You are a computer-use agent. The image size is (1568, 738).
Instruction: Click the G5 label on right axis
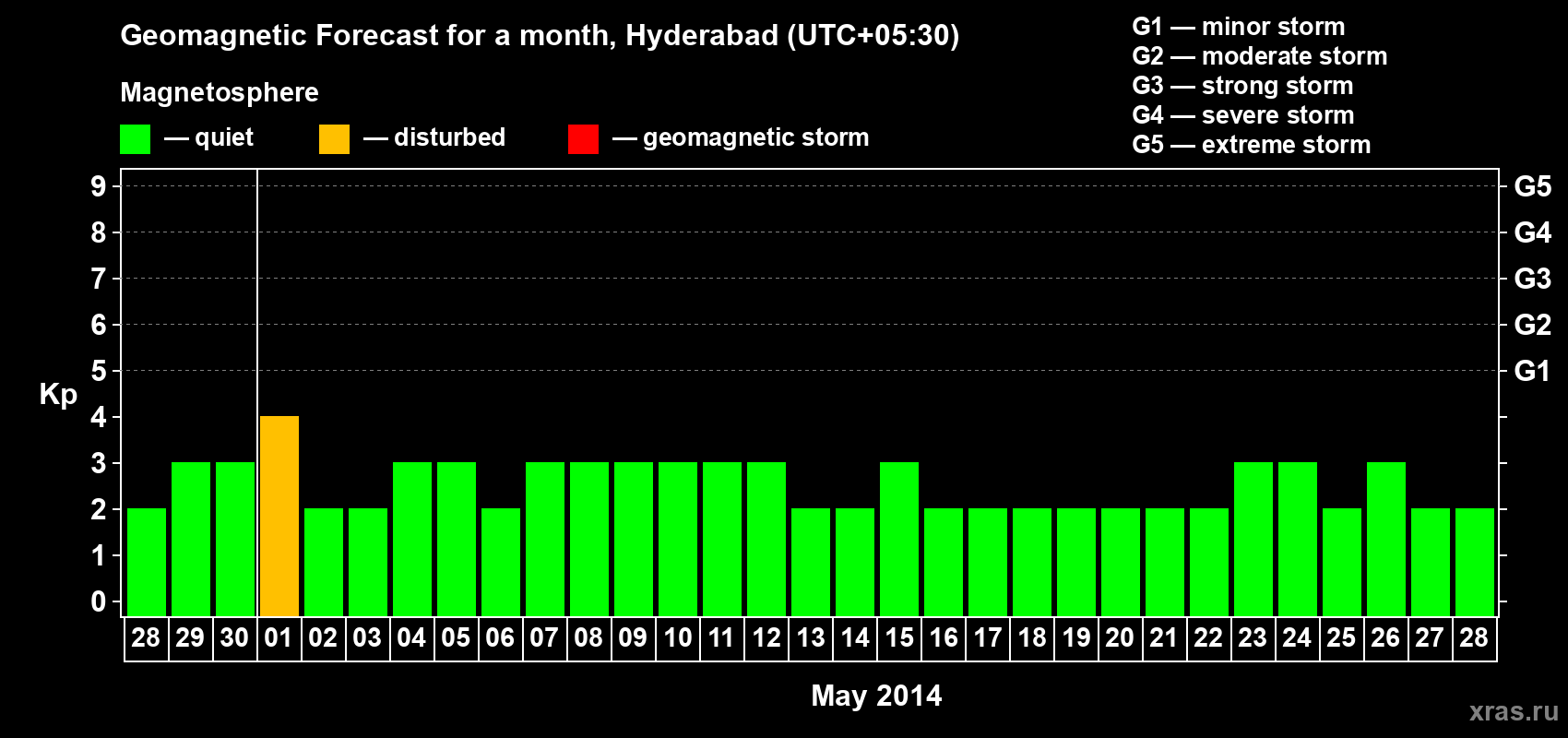coord(1533,186)
